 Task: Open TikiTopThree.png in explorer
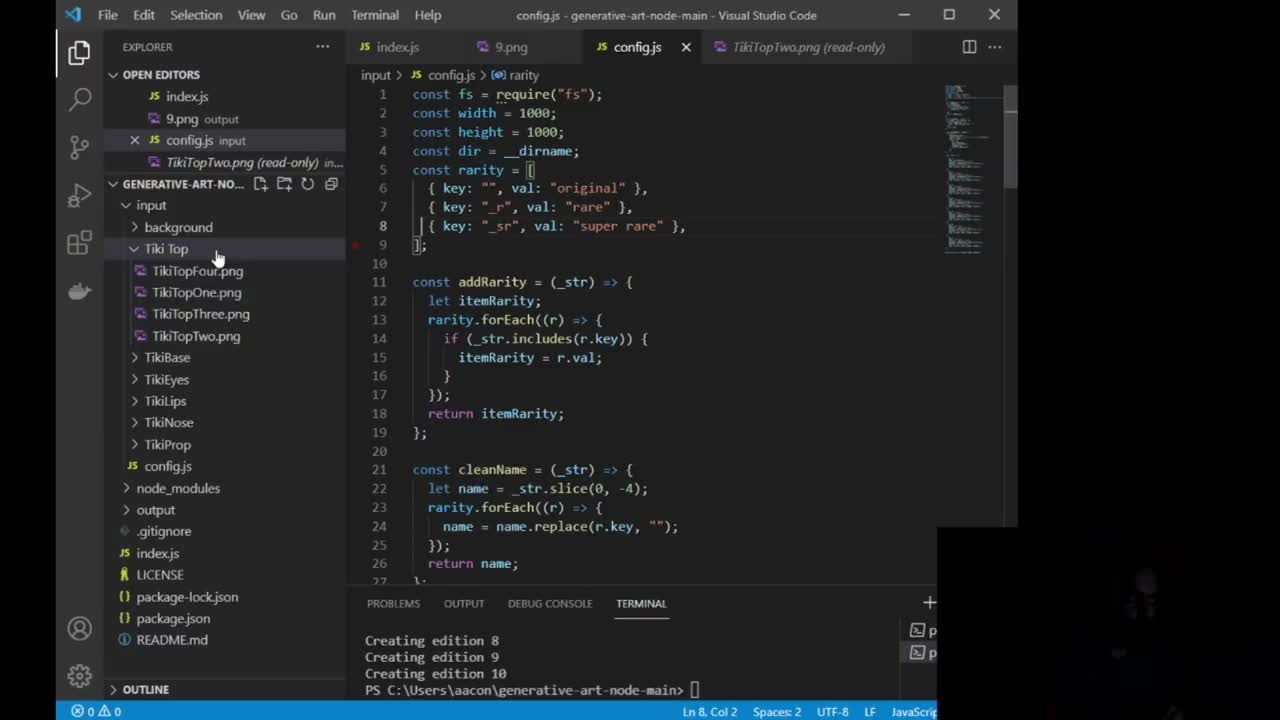(201, 314)
